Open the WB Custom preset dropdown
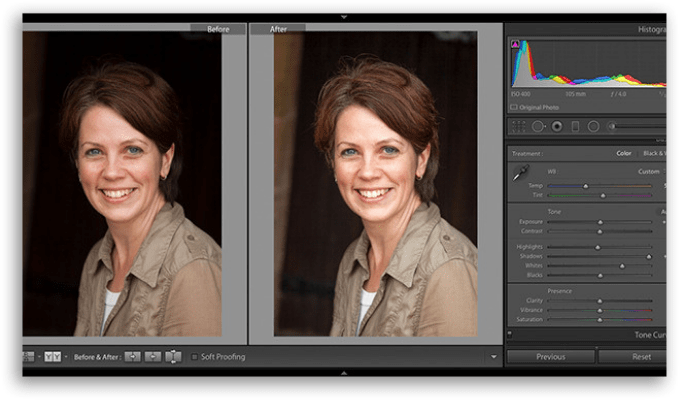This screenshot has height=400, width=700. click(x=651, y=171)
